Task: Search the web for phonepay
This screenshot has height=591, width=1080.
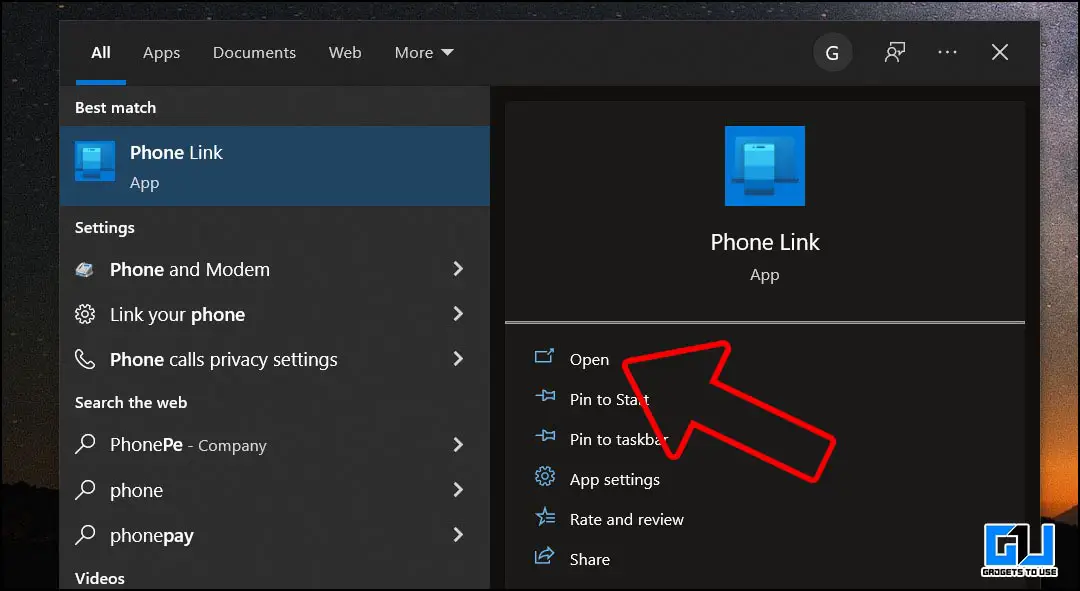Action: tap(274, 535)
